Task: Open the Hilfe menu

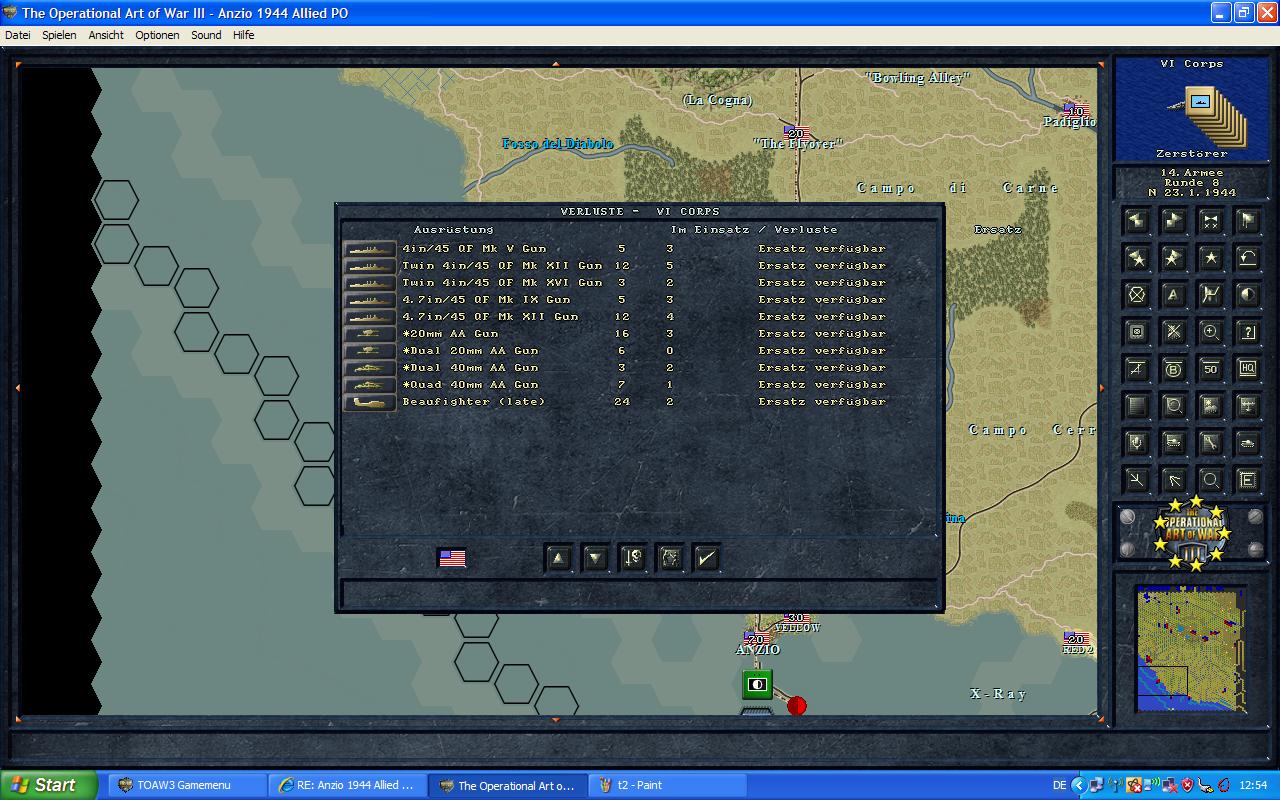Action: pos(244,35)
